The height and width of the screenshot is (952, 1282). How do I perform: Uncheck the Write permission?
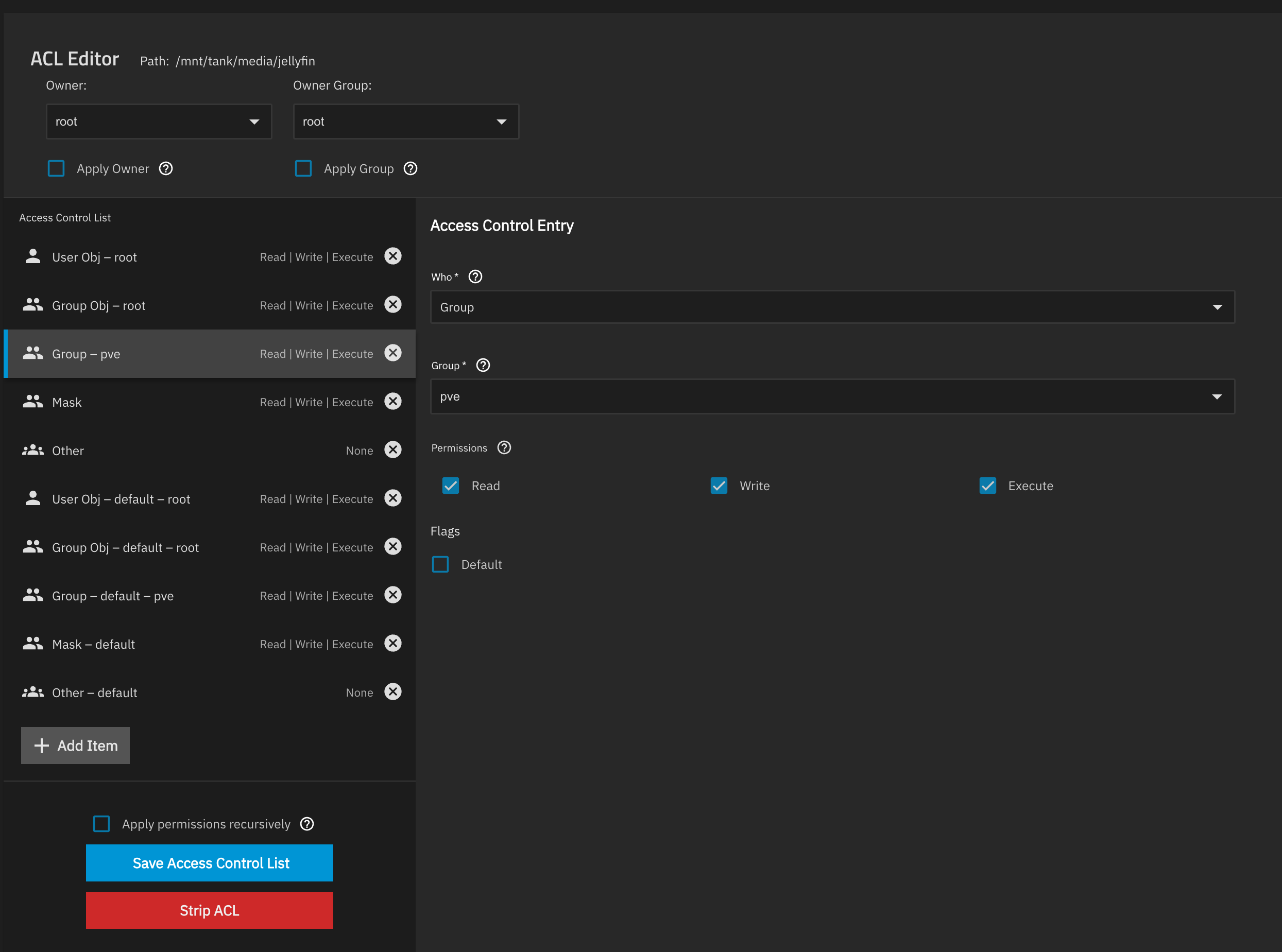tap(719, 486)
